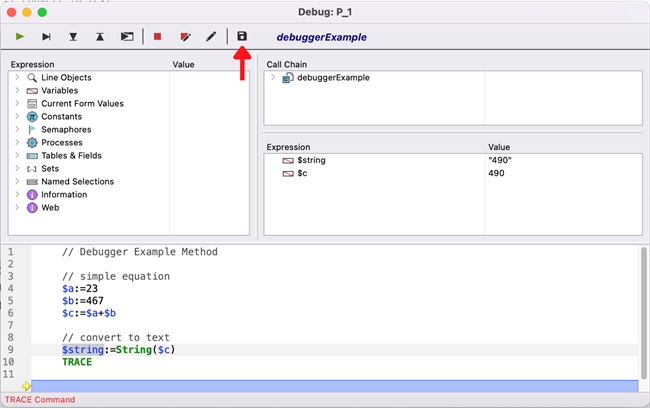Viewport: 650px width, 409px height.
Task: Select Tables & Fields in expression list
Action: (x=71, y=156)
